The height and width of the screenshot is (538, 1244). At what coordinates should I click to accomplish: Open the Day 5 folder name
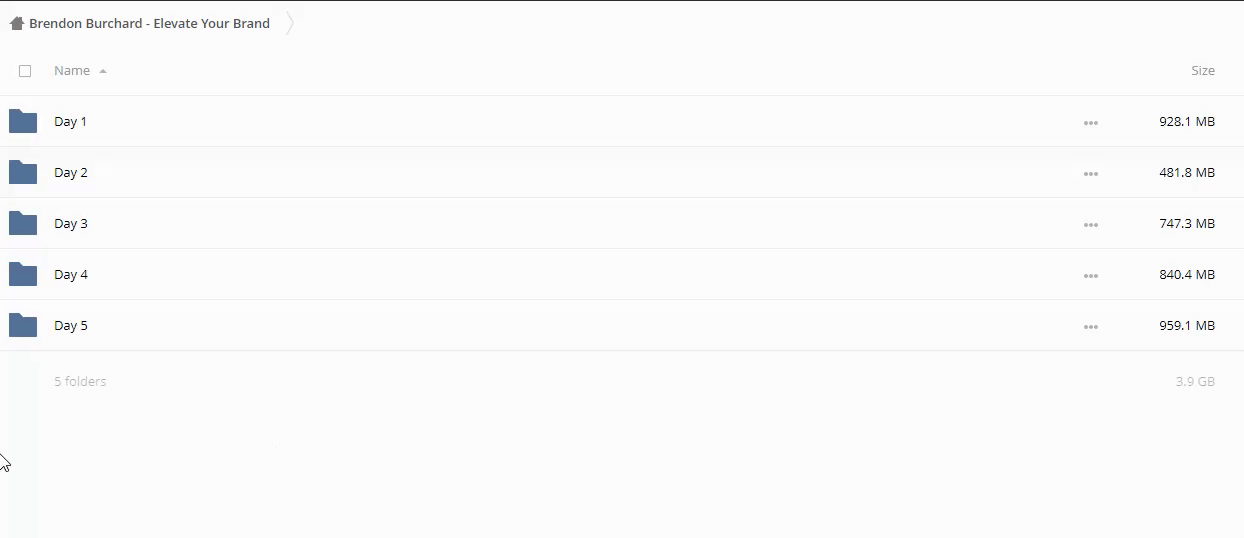[70, 326]
